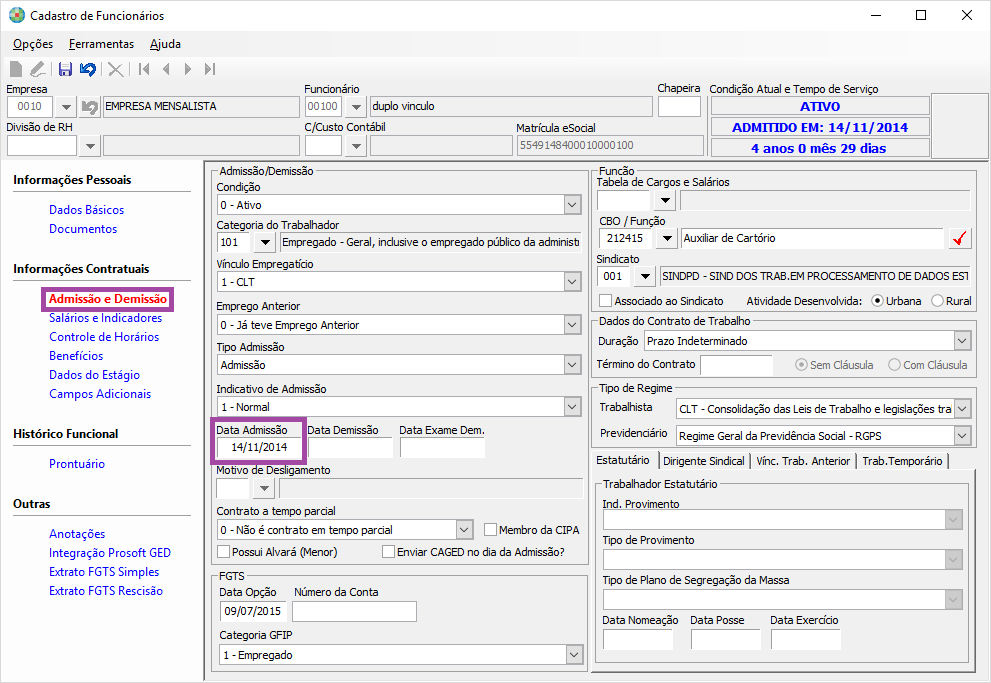This screenshot has width=991, height=683.
Task: Go to the previous record
Action: click(166, 69)
